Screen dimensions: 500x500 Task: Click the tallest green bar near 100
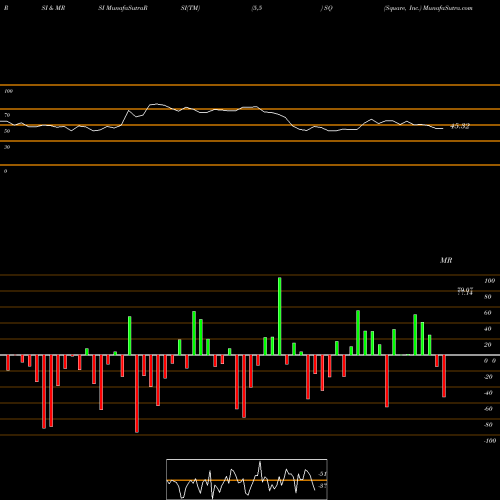pyautogui.click(x=279, y=316)
